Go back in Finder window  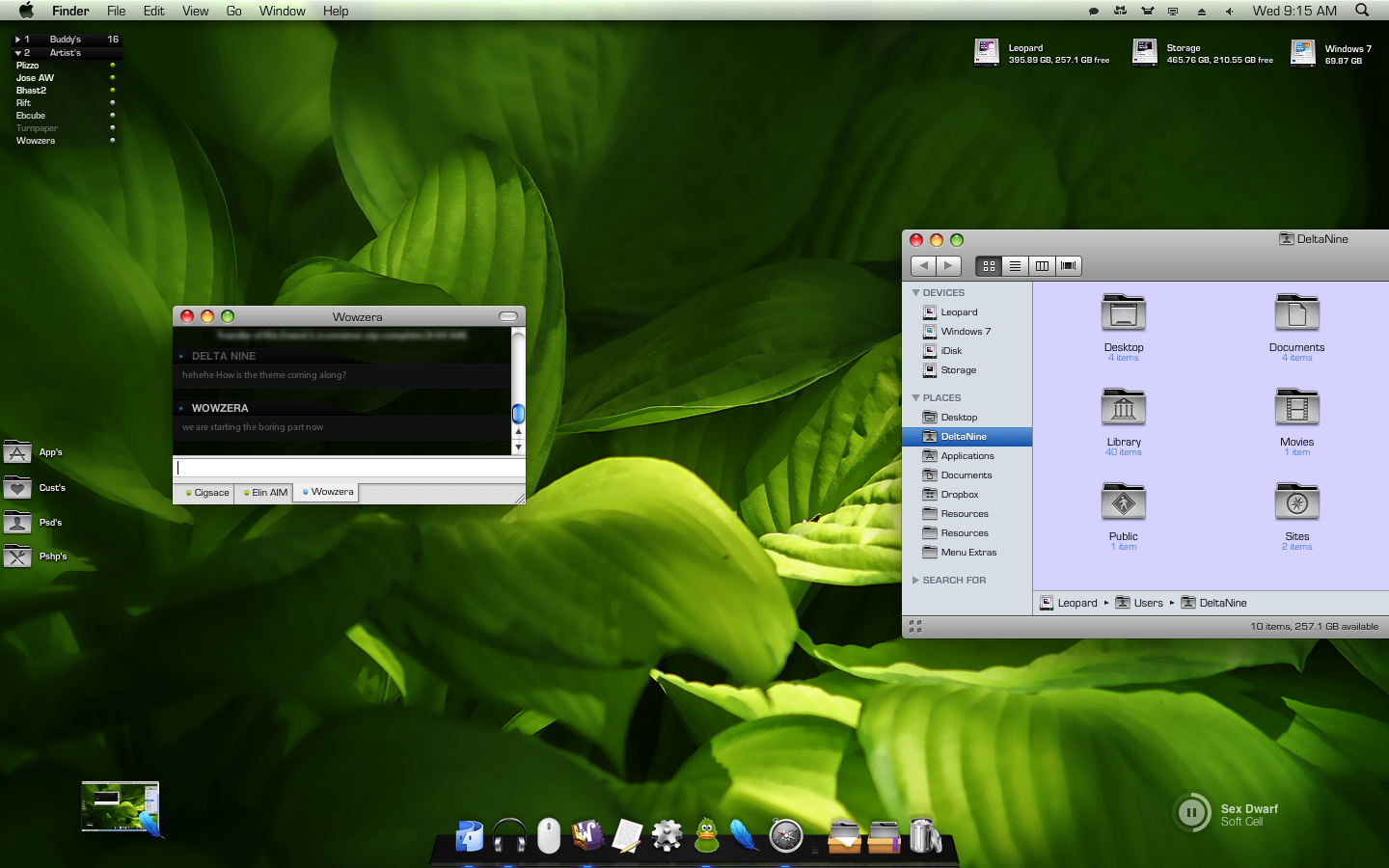(924, 266)
